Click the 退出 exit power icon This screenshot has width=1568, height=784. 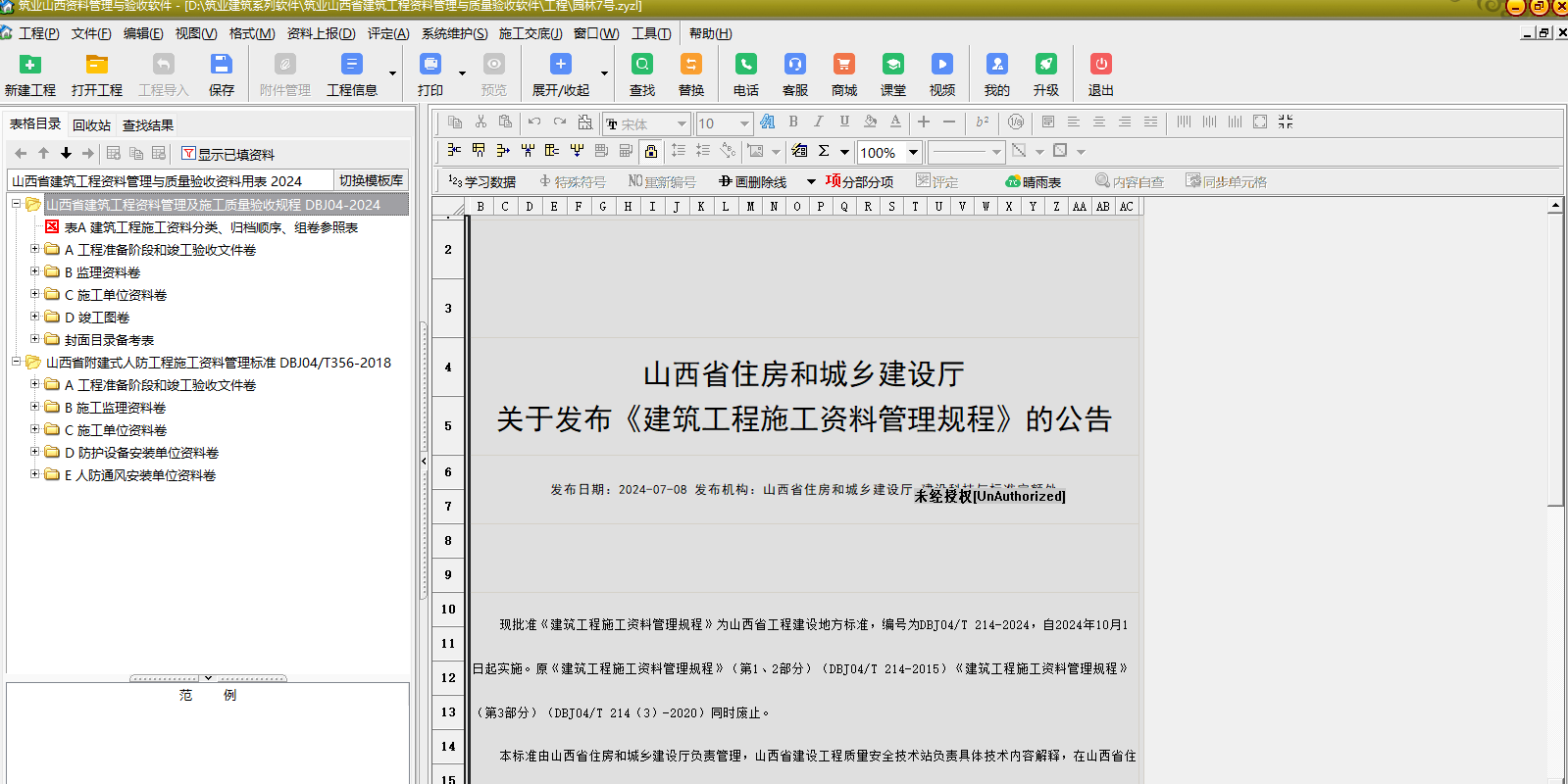(x=1100, y=65)
